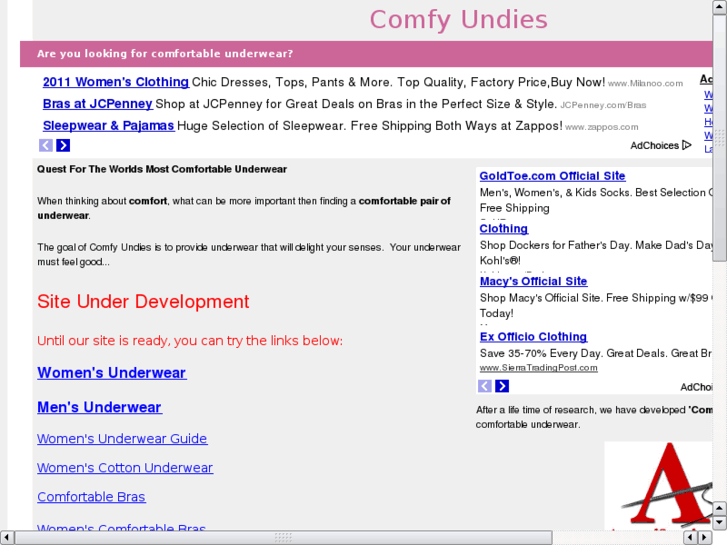727x545 pixels.
Task: Click the www.zappos.com ad URL text
Action: (601, 127)
